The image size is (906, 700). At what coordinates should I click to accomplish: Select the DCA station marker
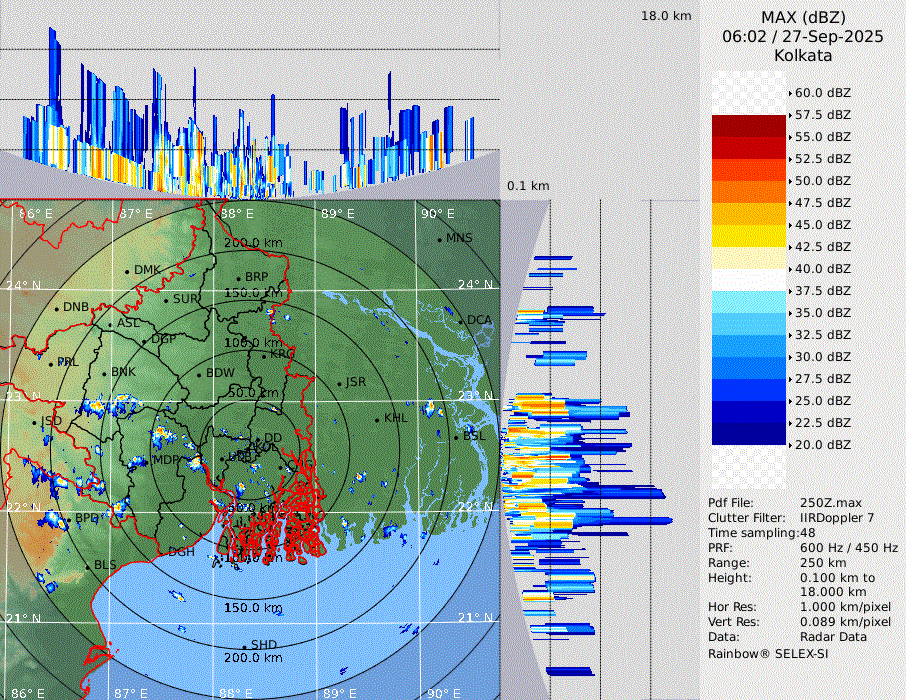[x=461, y=321]
